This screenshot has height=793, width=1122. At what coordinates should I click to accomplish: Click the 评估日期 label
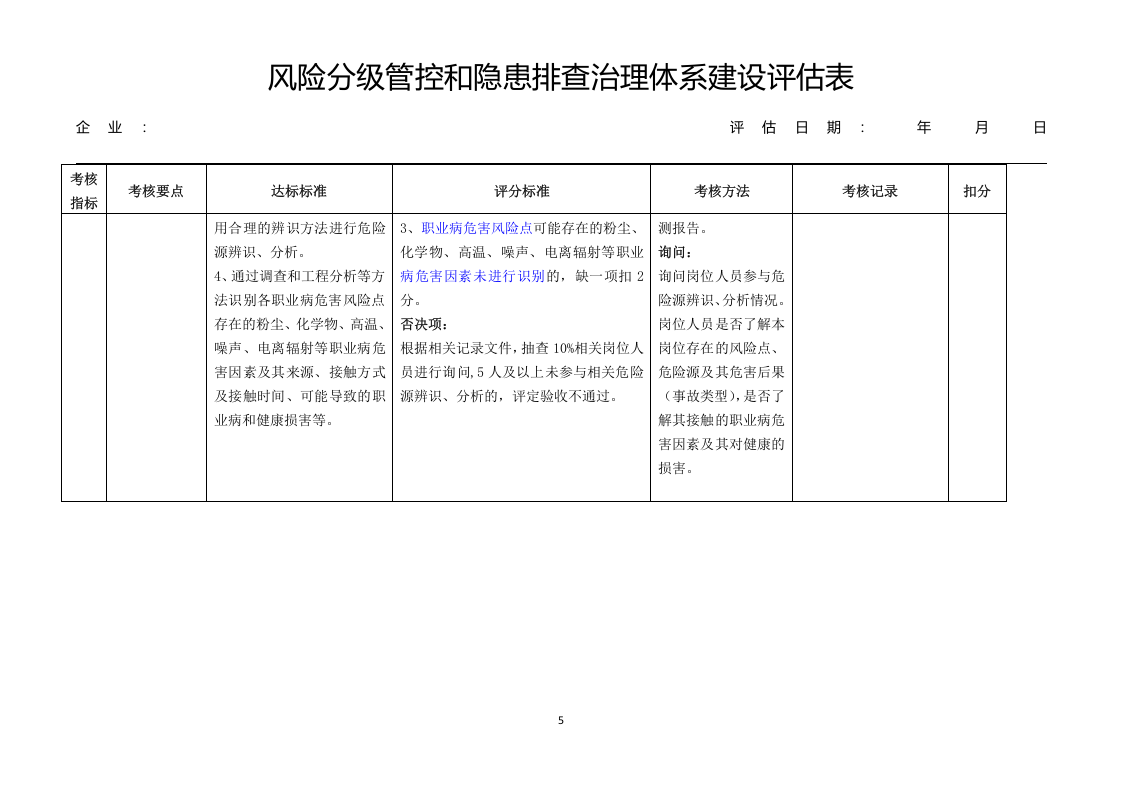[797, 127]
